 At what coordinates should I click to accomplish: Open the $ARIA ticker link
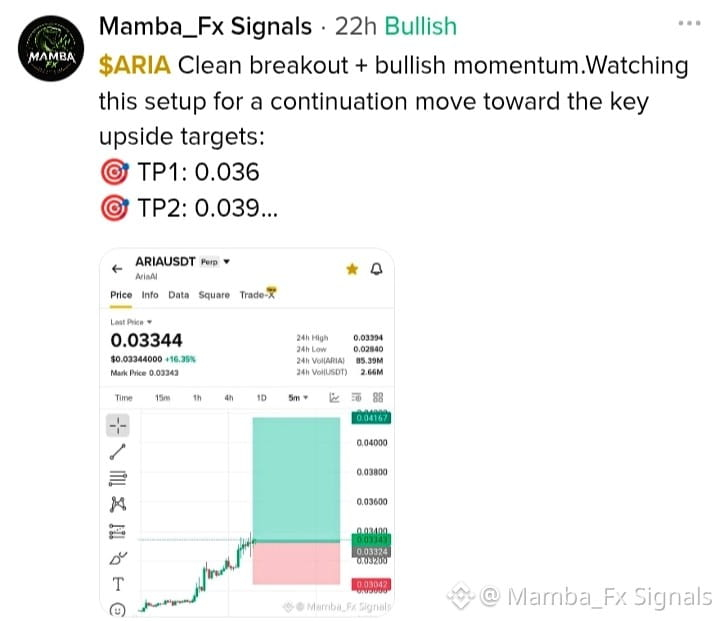click(x=135, y=65)
